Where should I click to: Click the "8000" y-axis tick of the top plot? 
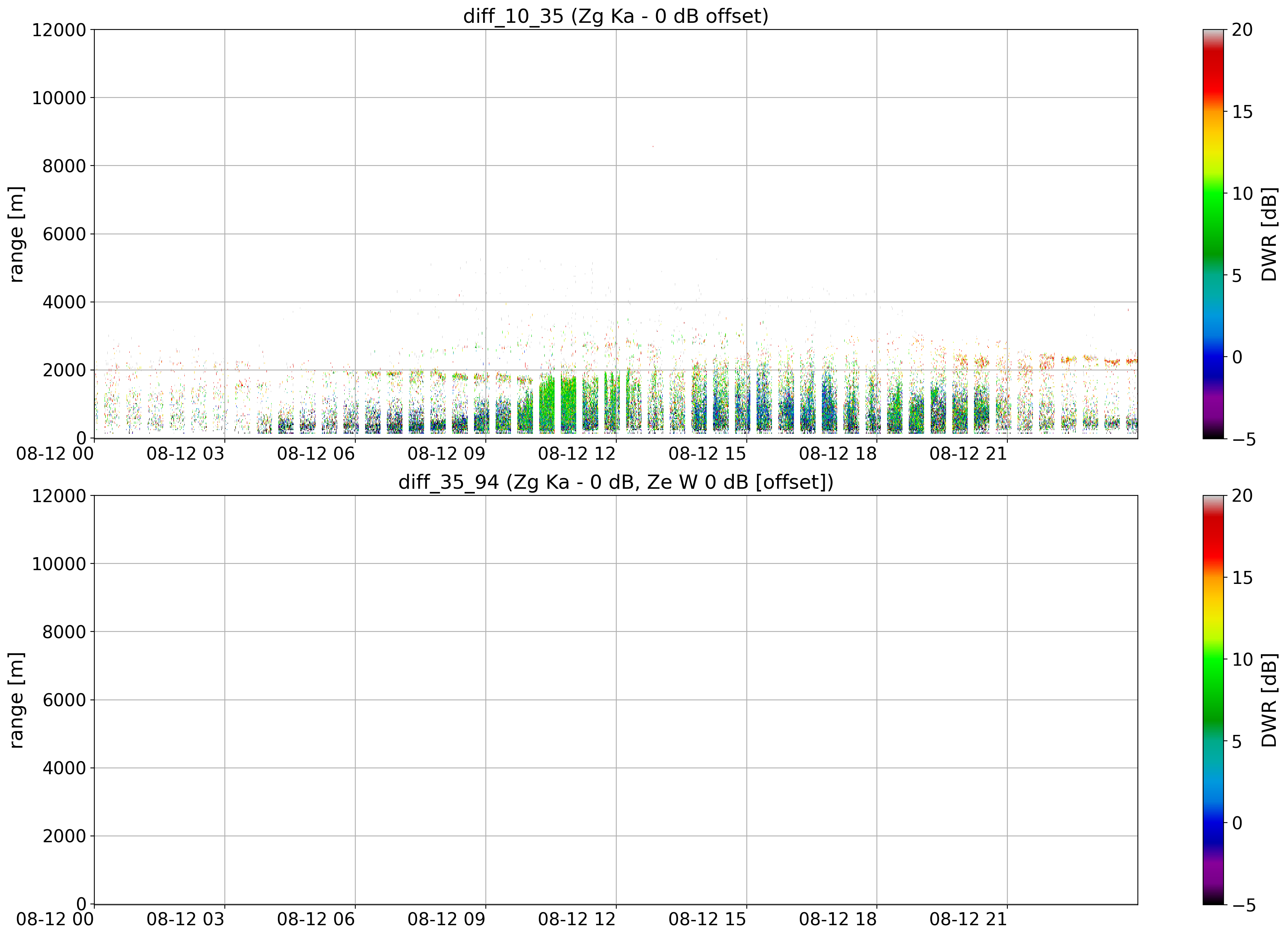(64, 166)
